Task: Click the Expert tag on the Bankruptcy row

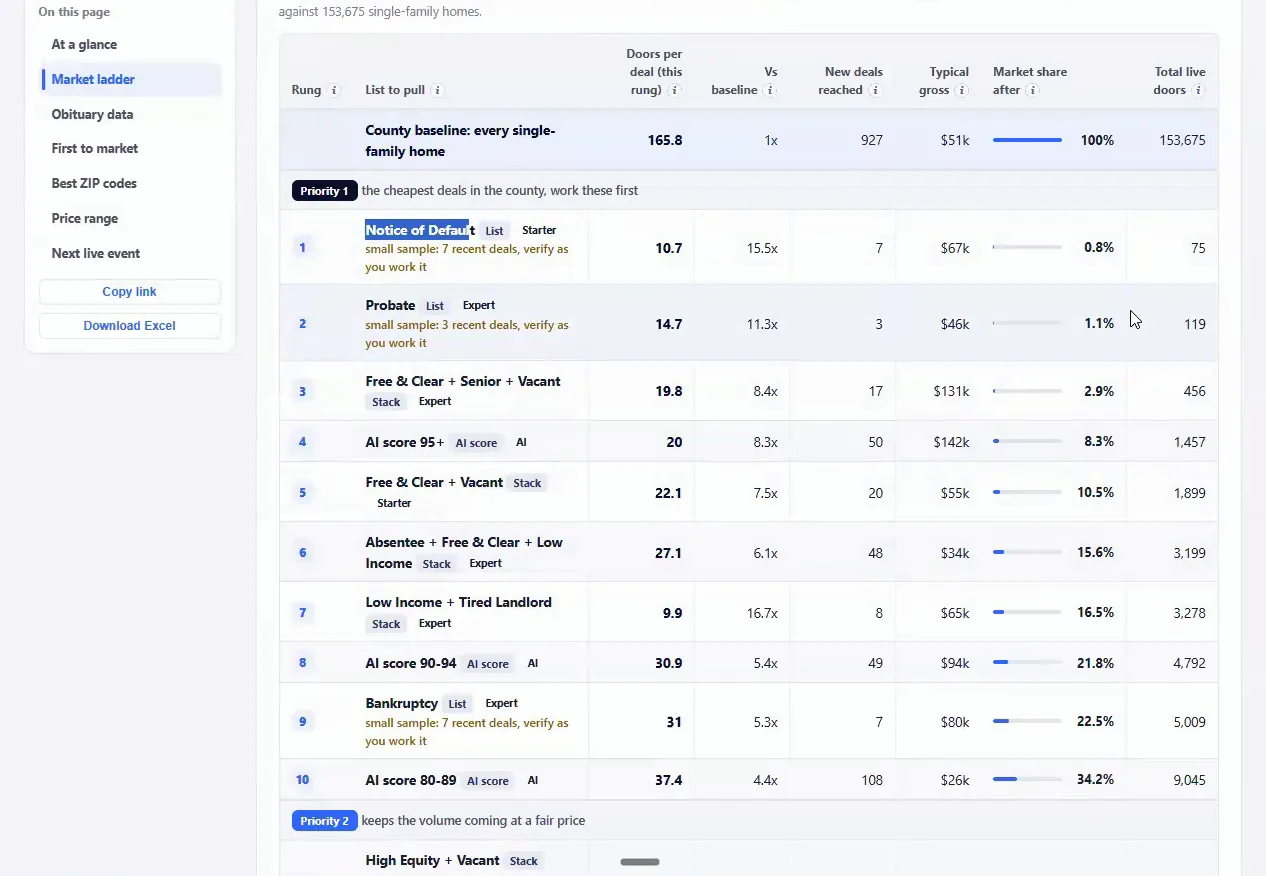Action: coord(501,703)
